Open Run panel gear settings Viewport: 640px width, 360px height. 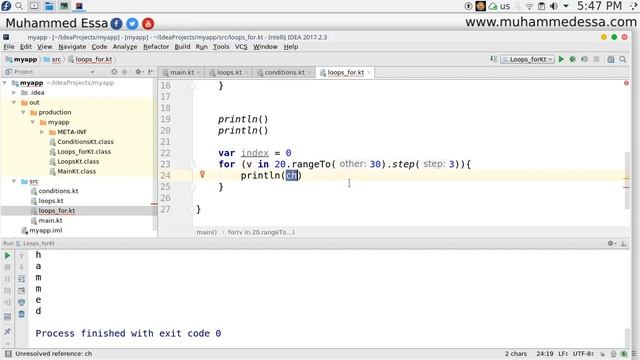[x=611, y=243]
